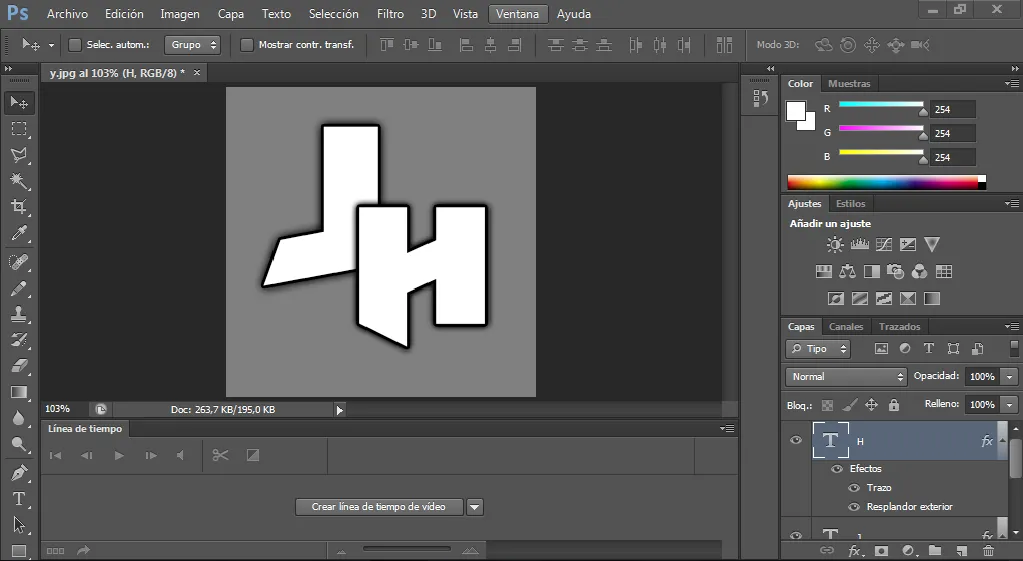This screenshot has width=1023, height=561.
Task: Select the Healing Brush tool
Action: pos(19,262)
